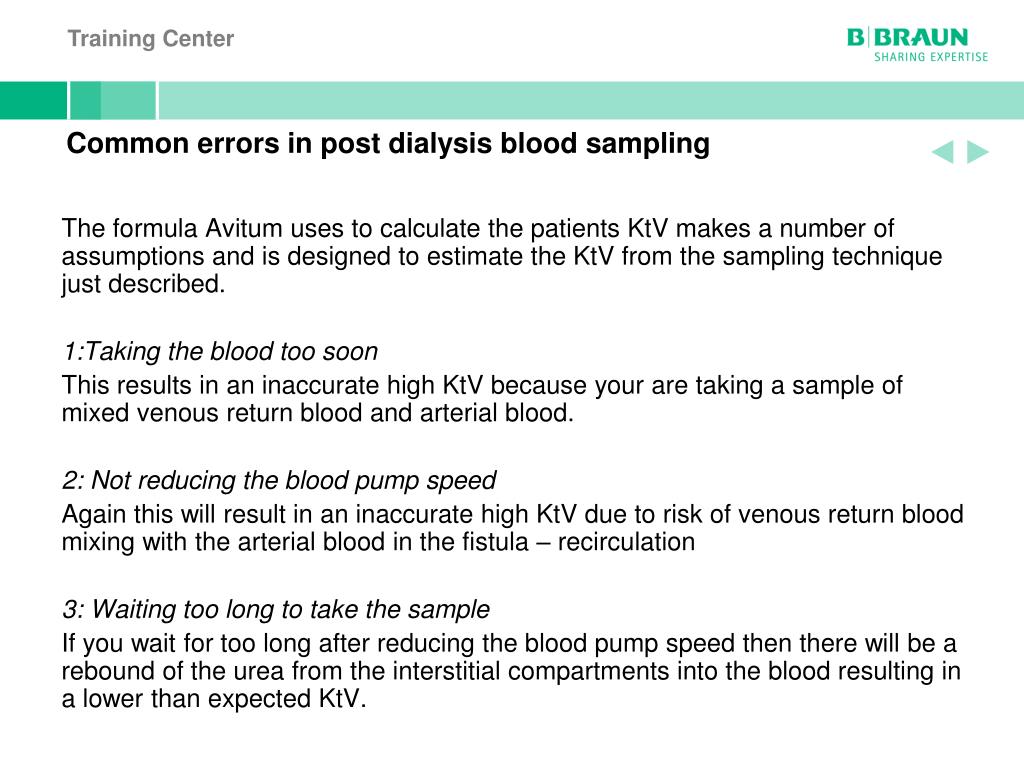Click the light mint banner bar

[591, 101]
